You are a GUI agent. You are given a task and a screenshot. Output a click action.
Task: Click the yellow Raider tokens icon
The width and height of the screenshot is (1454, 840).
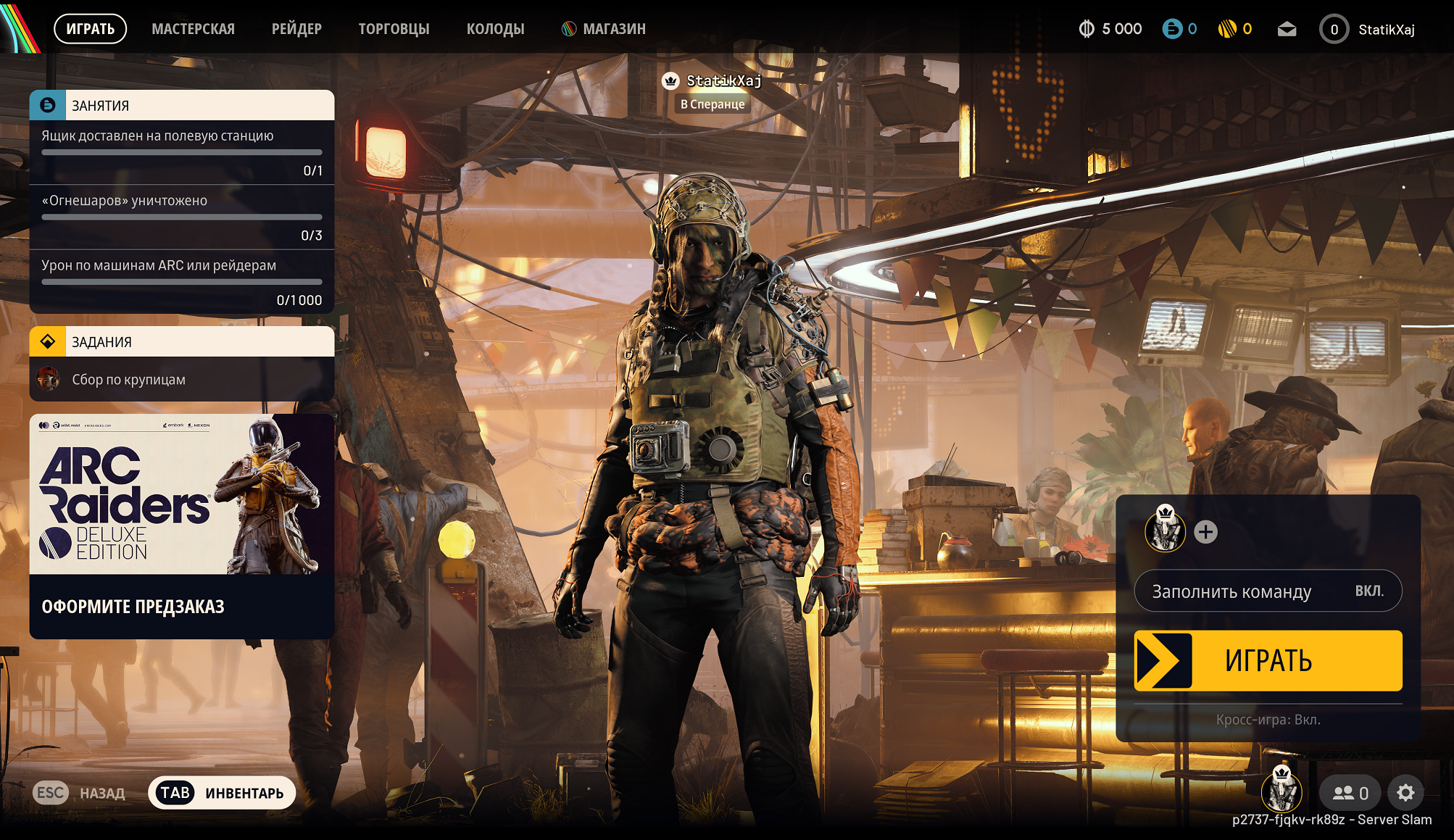pyautogui.click(x=1227, y=29)
